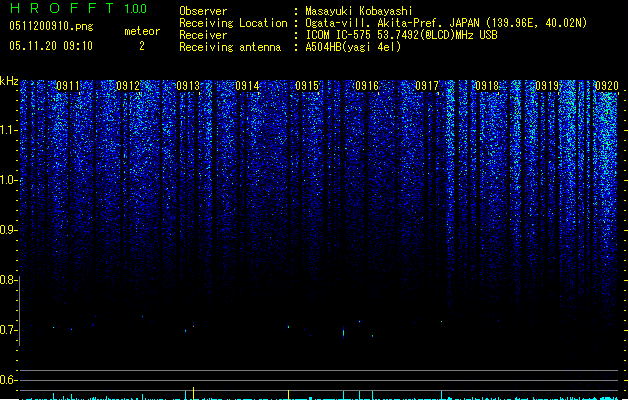Screen dimensions: 629x400
Task: Click the ICOM IC-575 receiver text
Action: 401,35
